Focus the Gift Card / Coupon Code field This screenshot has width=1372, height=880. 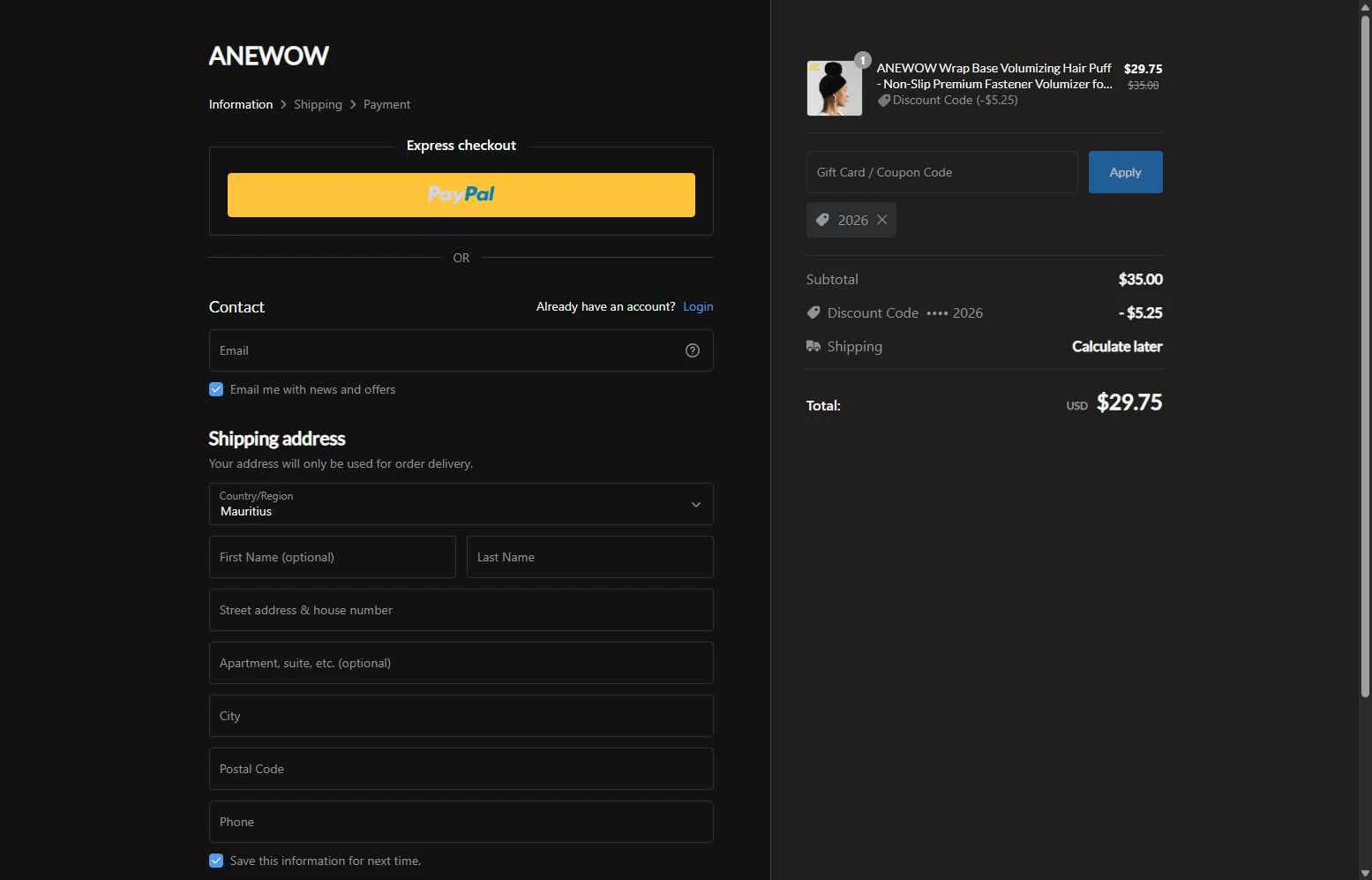(942, 172)
